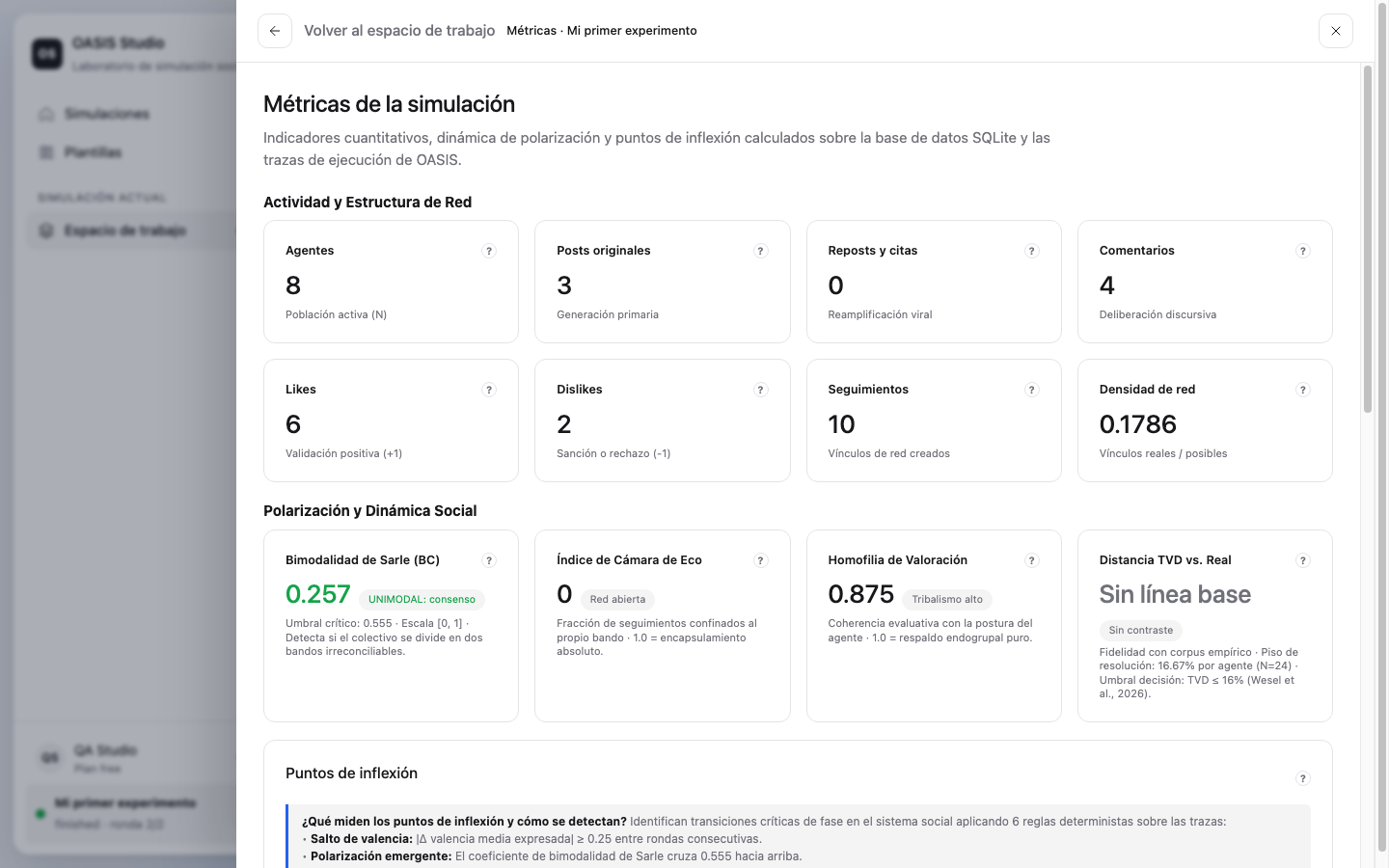The height and width of the screenshot is (868, 1389).
Task: Click the Puntos de inflexión heading
Action: pos(351,773)
